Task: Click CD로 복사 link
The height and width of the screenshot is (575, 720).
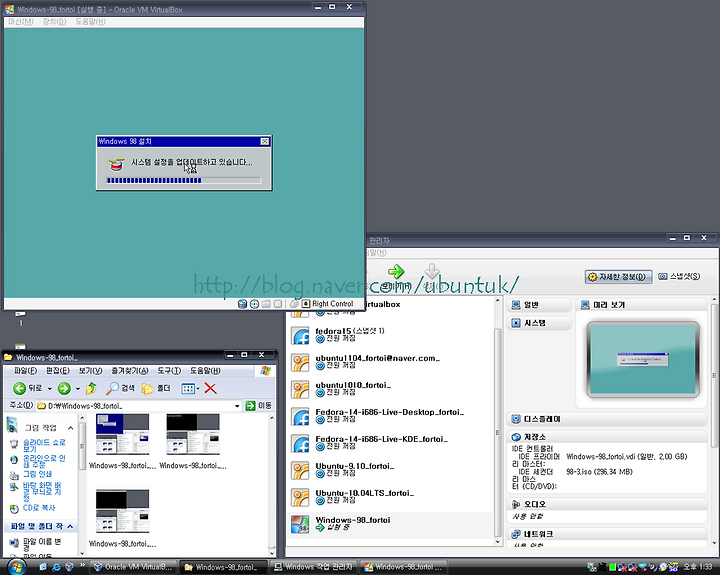Action: click(39, 508)
